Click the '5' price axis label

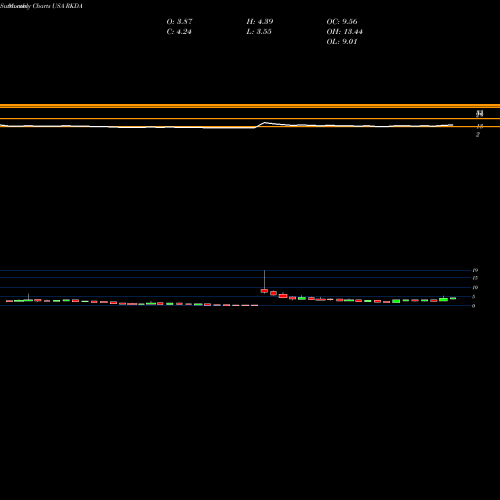(x=473, y=297)
